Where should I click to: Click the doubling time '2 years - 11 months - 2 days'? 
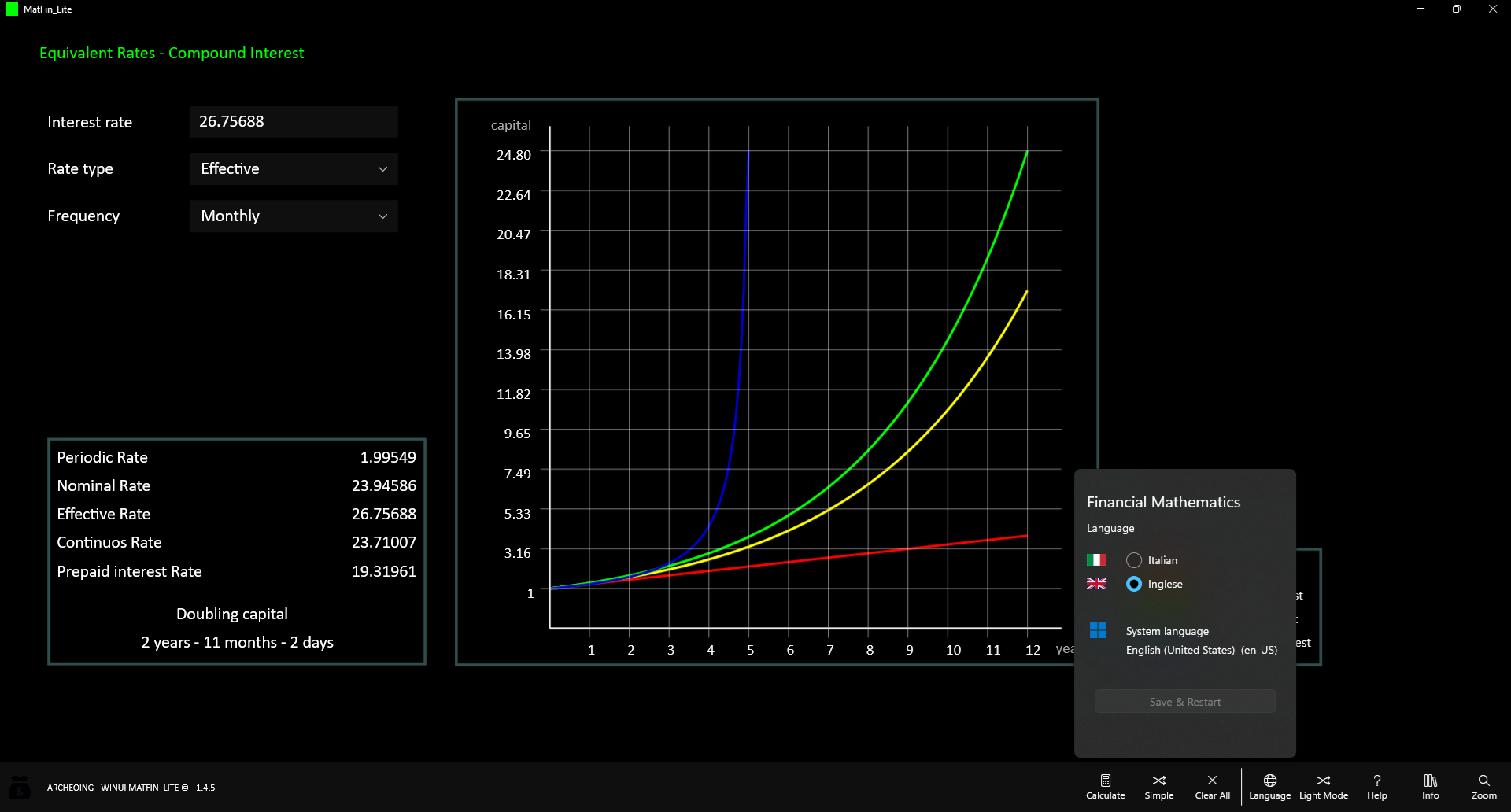(237, 642)
